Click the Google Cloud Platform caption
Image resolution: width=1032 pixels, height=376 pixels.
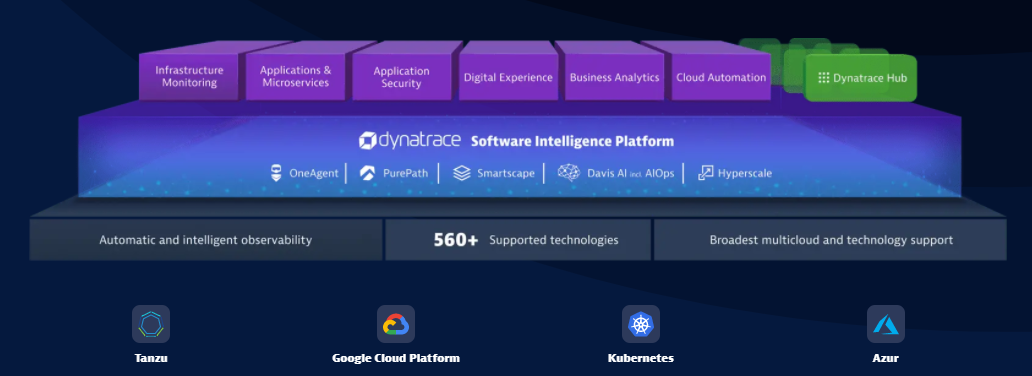tap(396, 358)
